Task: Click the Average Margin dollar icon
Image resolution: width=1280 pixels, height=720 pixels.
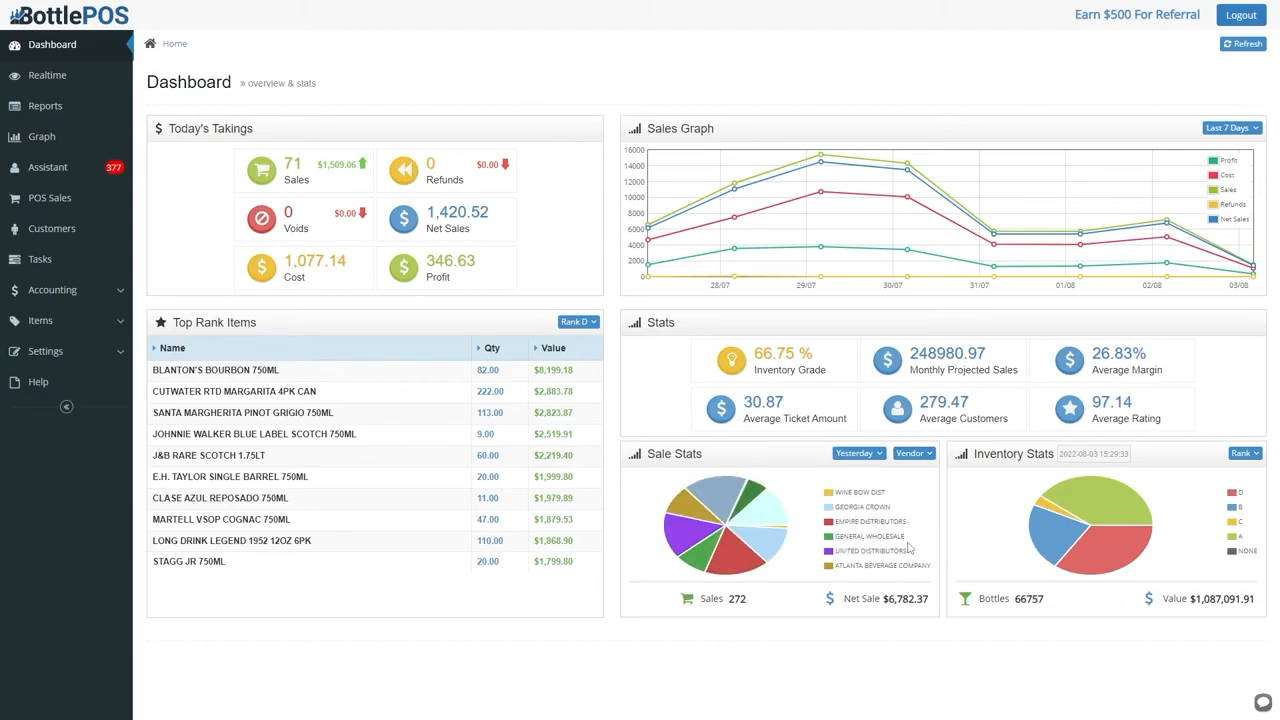Action: [1070, 360]
